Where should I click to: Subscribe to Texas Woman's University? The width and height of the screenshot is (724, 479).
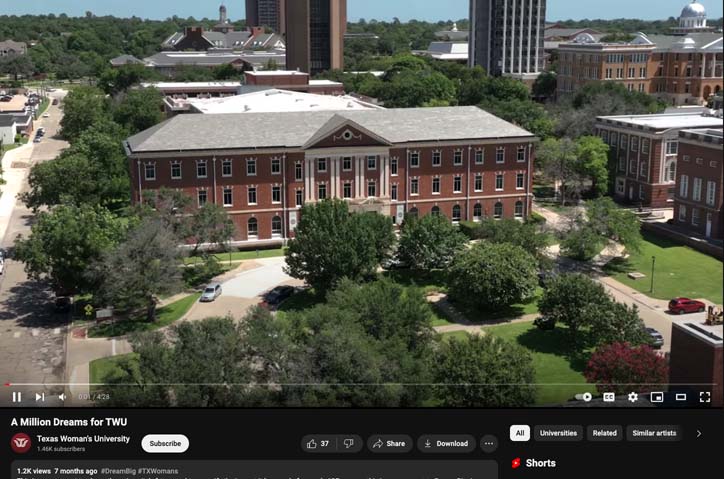(x=165, y=443)
